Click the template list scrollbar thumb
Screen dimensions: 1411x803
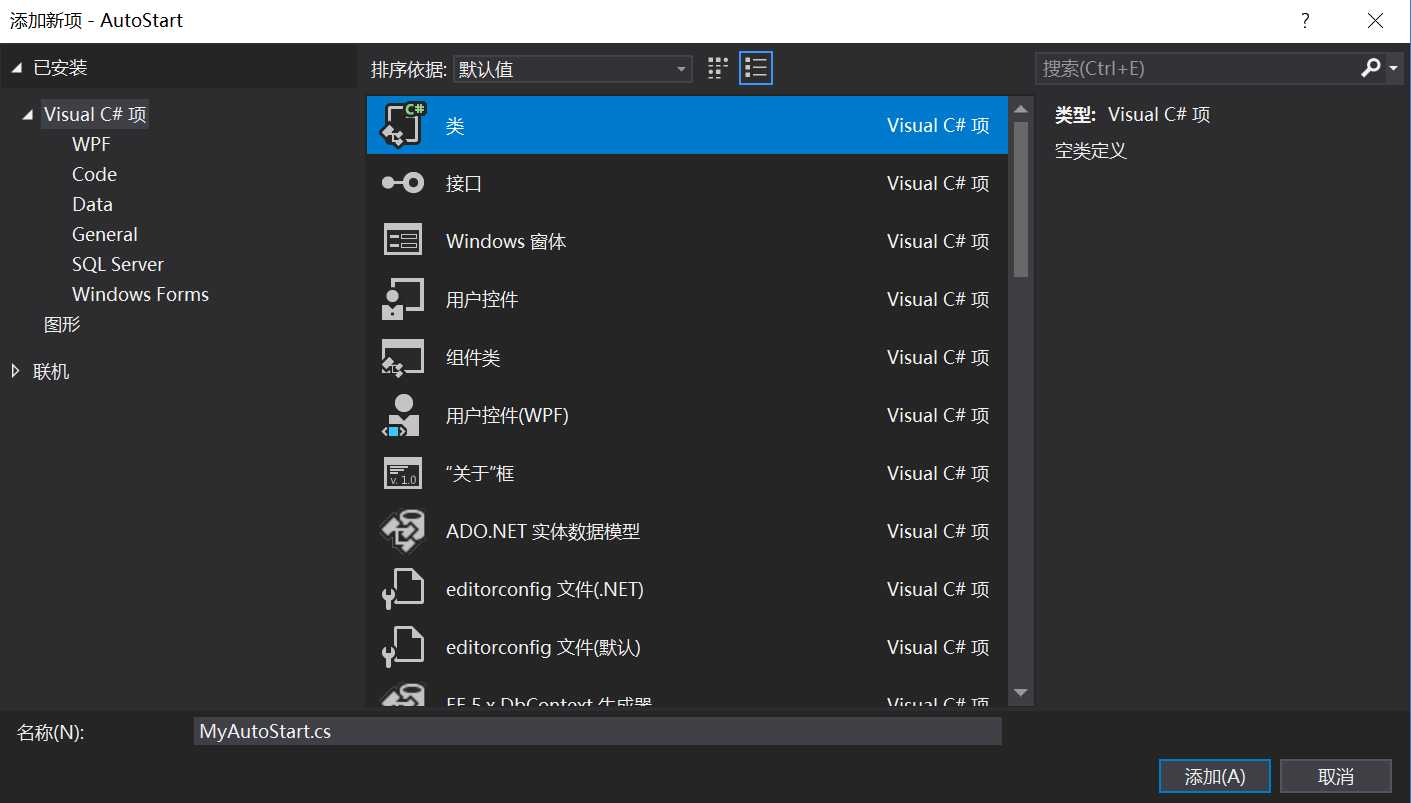click(1021, 199)
